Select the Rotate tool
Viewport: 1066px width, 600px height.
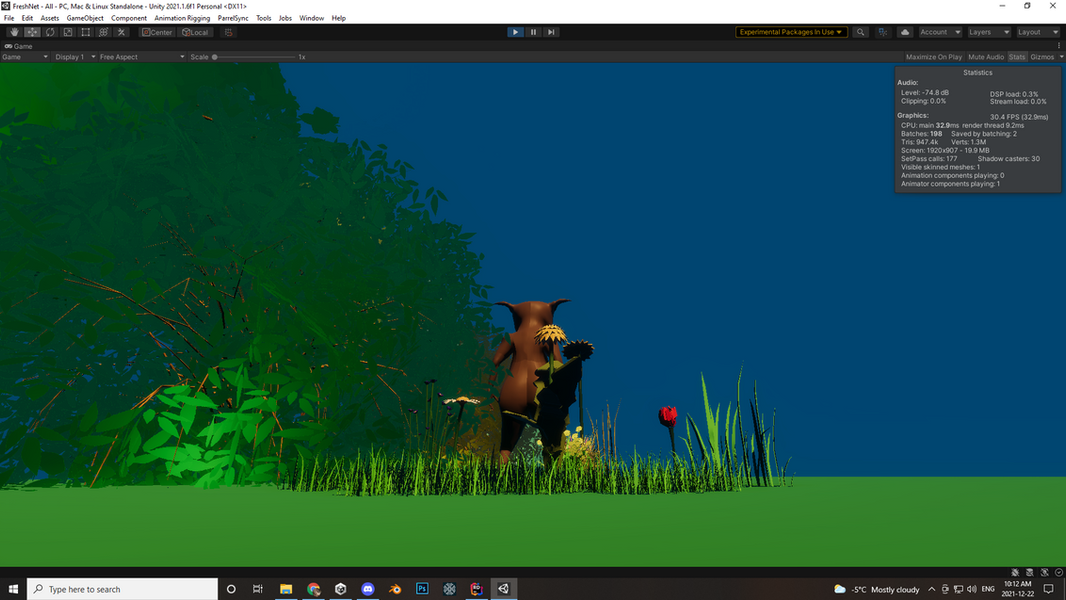pos(50,32)
